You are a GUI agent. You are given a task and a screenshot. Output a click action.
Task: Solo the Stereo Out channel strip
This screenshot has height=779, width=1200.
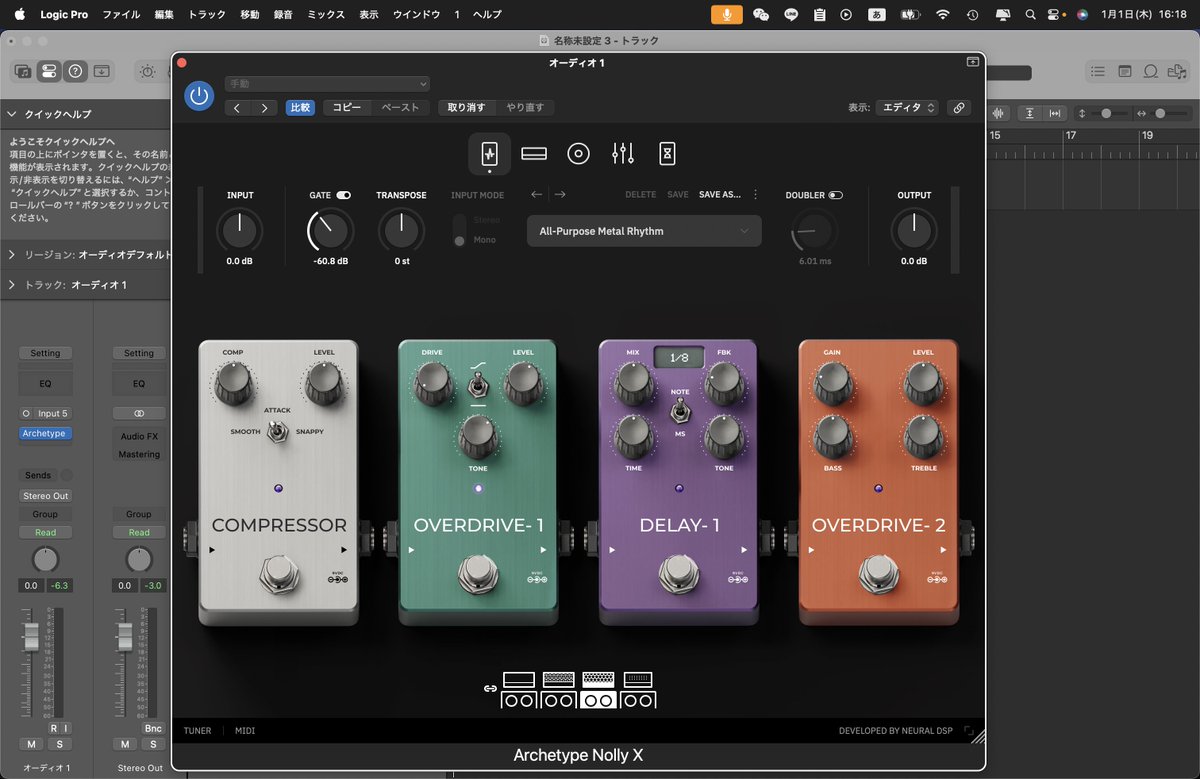pyautogui.click(x=153, y=744)
